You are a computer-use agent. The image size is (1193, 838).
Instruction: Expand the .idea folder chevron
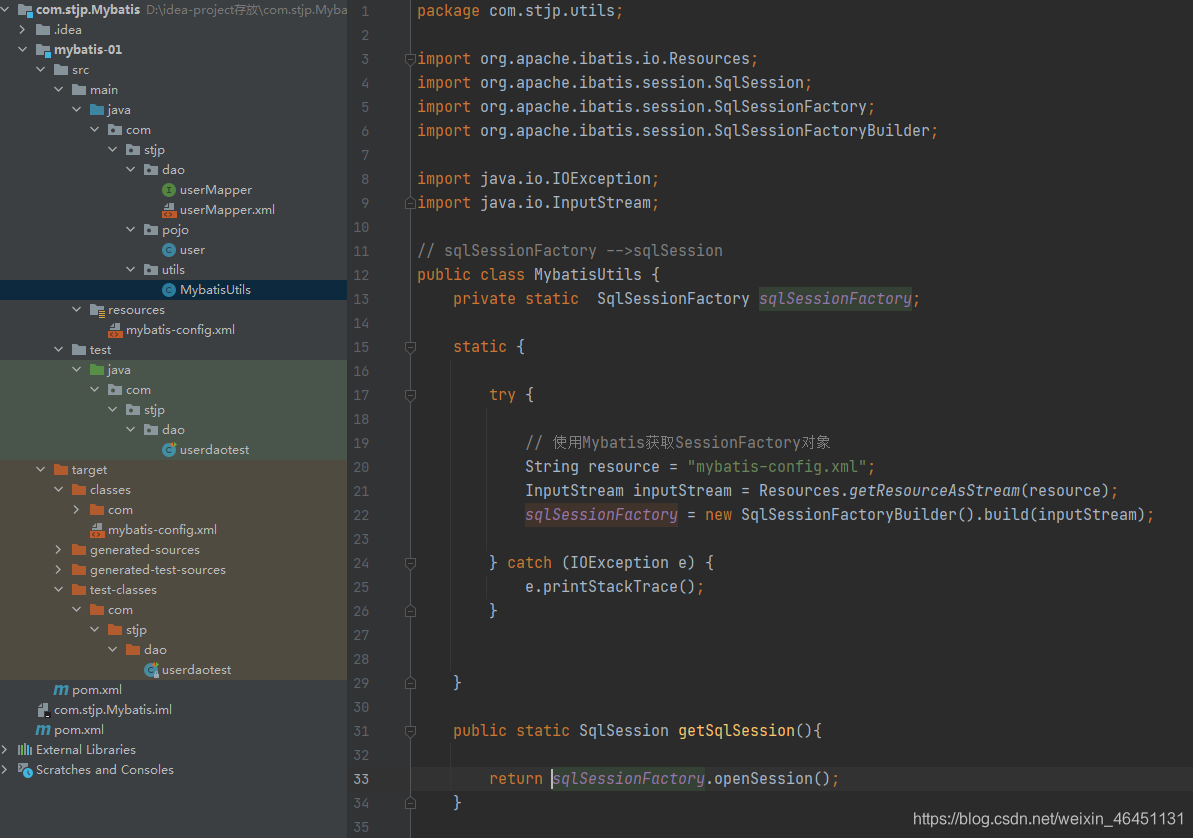(x=23, y=30)
